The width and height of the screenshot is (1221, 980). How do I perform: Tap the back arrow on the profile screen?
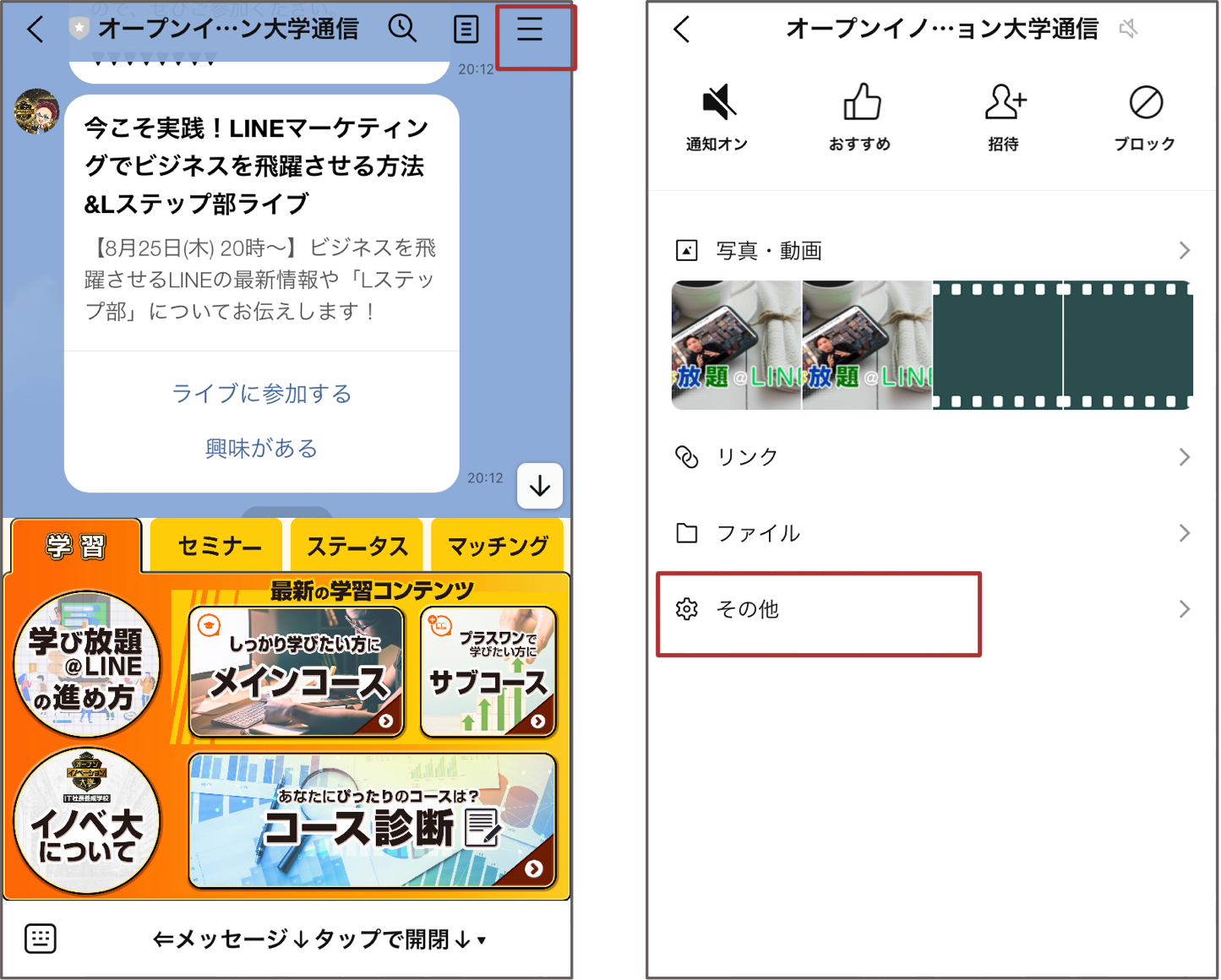tap(683, 28)
